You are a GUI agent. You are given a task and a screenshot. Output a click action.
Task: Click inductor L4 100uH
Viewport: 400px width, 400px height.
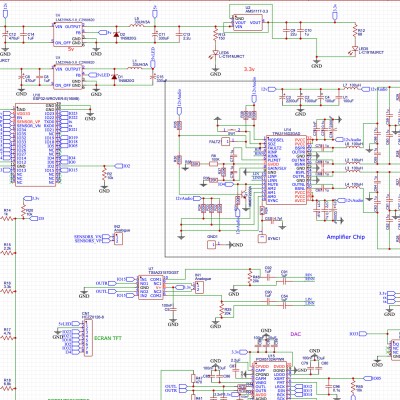354,188
